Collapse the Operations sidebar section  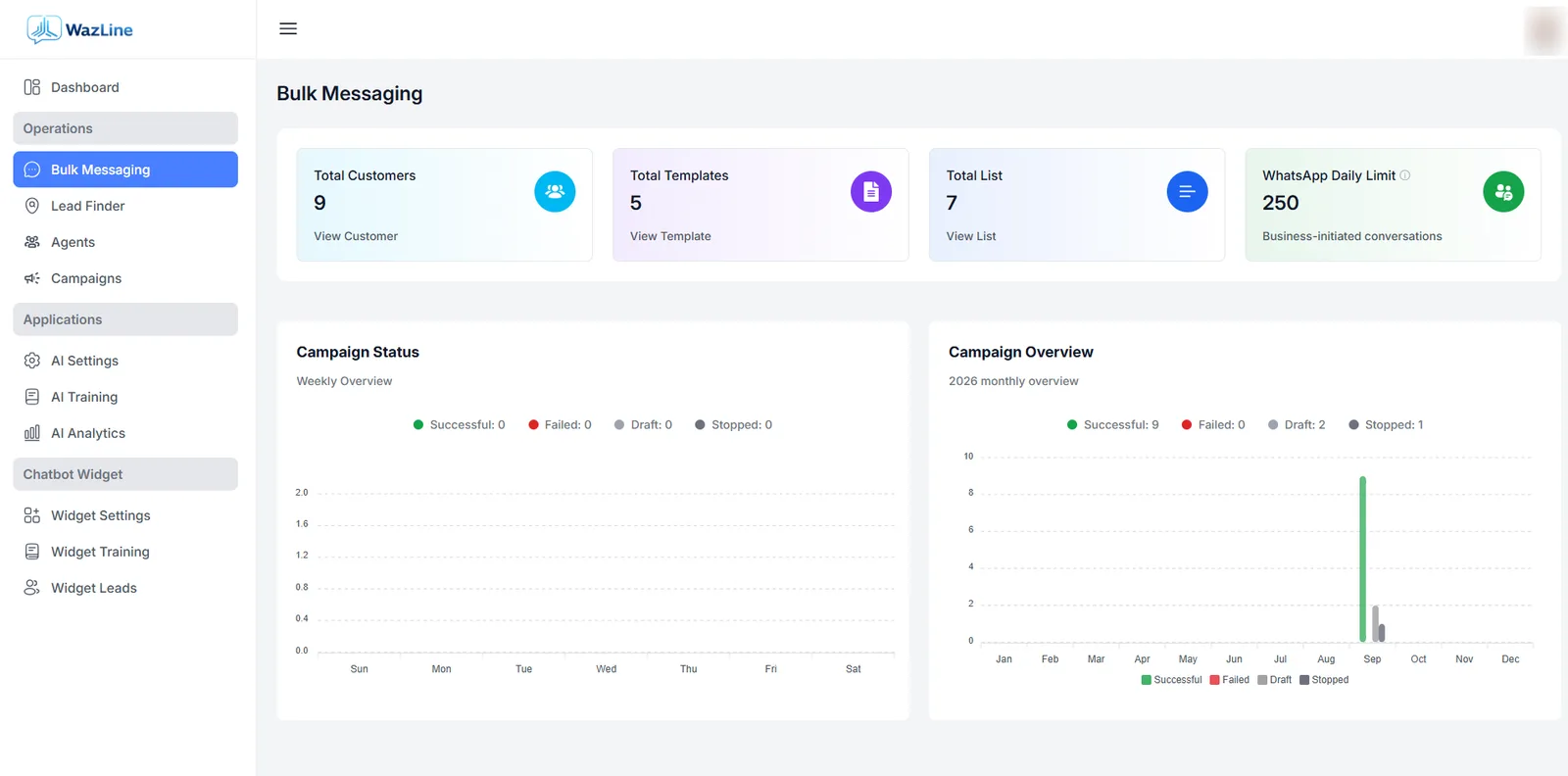[x=125, y=128]
